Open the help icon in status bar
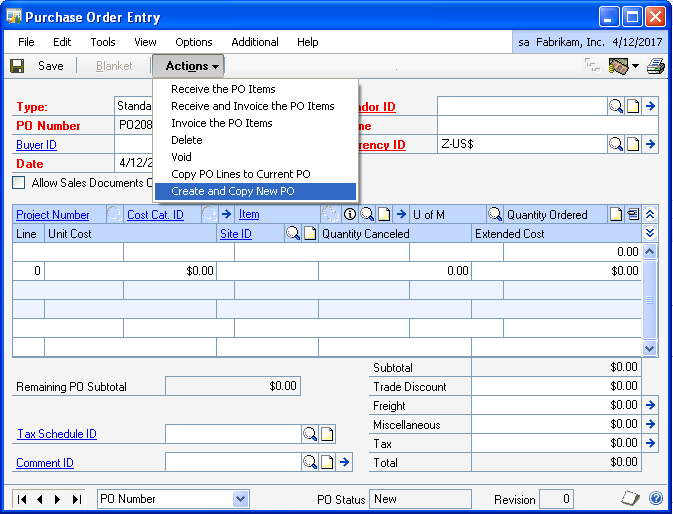The width and height of the screenshot is (673, 514). 656,498
